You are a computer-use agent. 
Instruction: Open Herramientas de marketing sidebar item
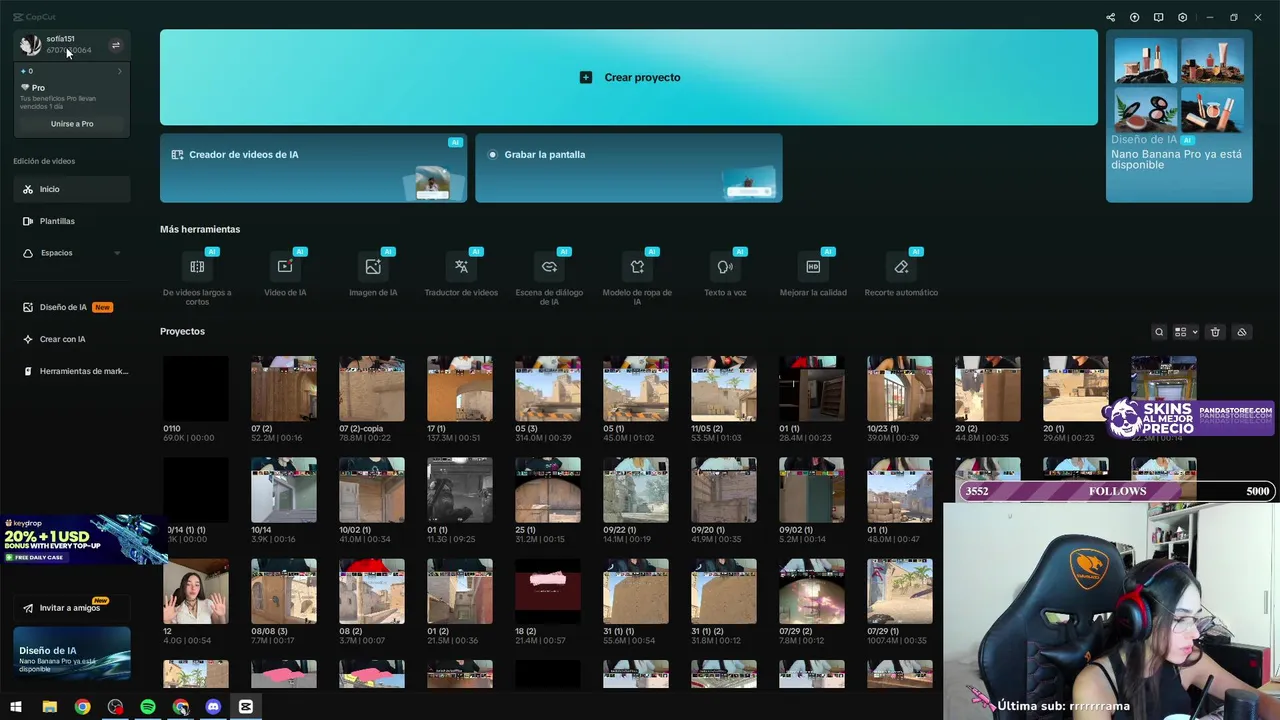point(72,371)
